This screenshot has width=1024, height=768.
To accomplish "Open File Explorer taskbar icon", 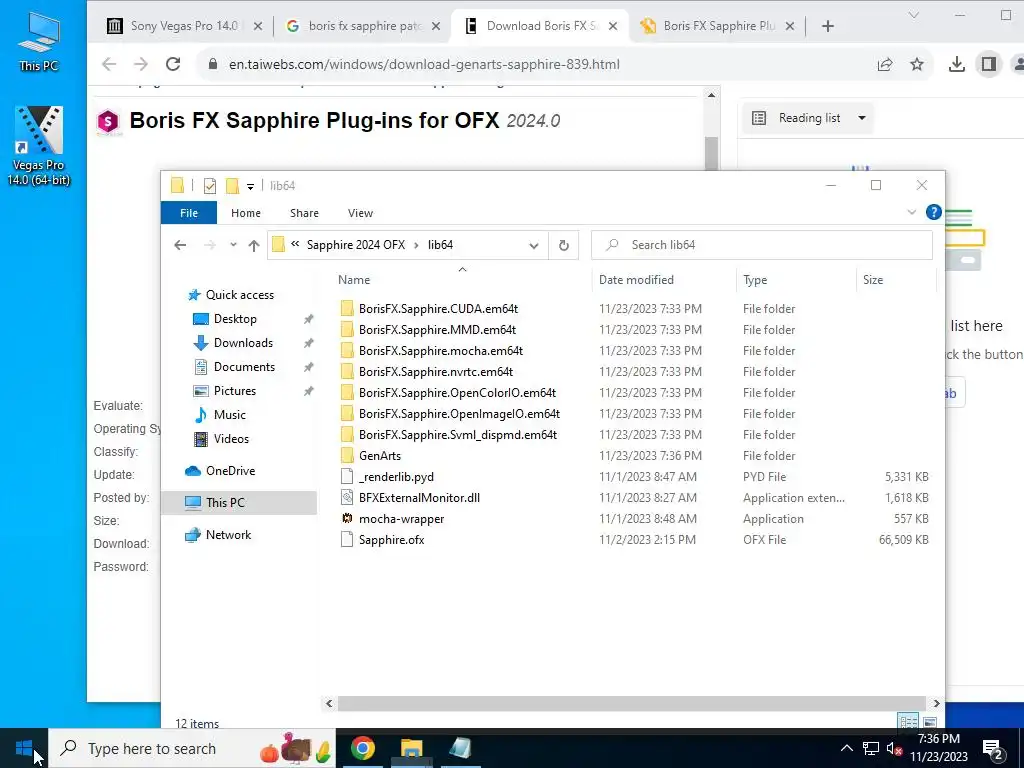I will tap(411, 748).
